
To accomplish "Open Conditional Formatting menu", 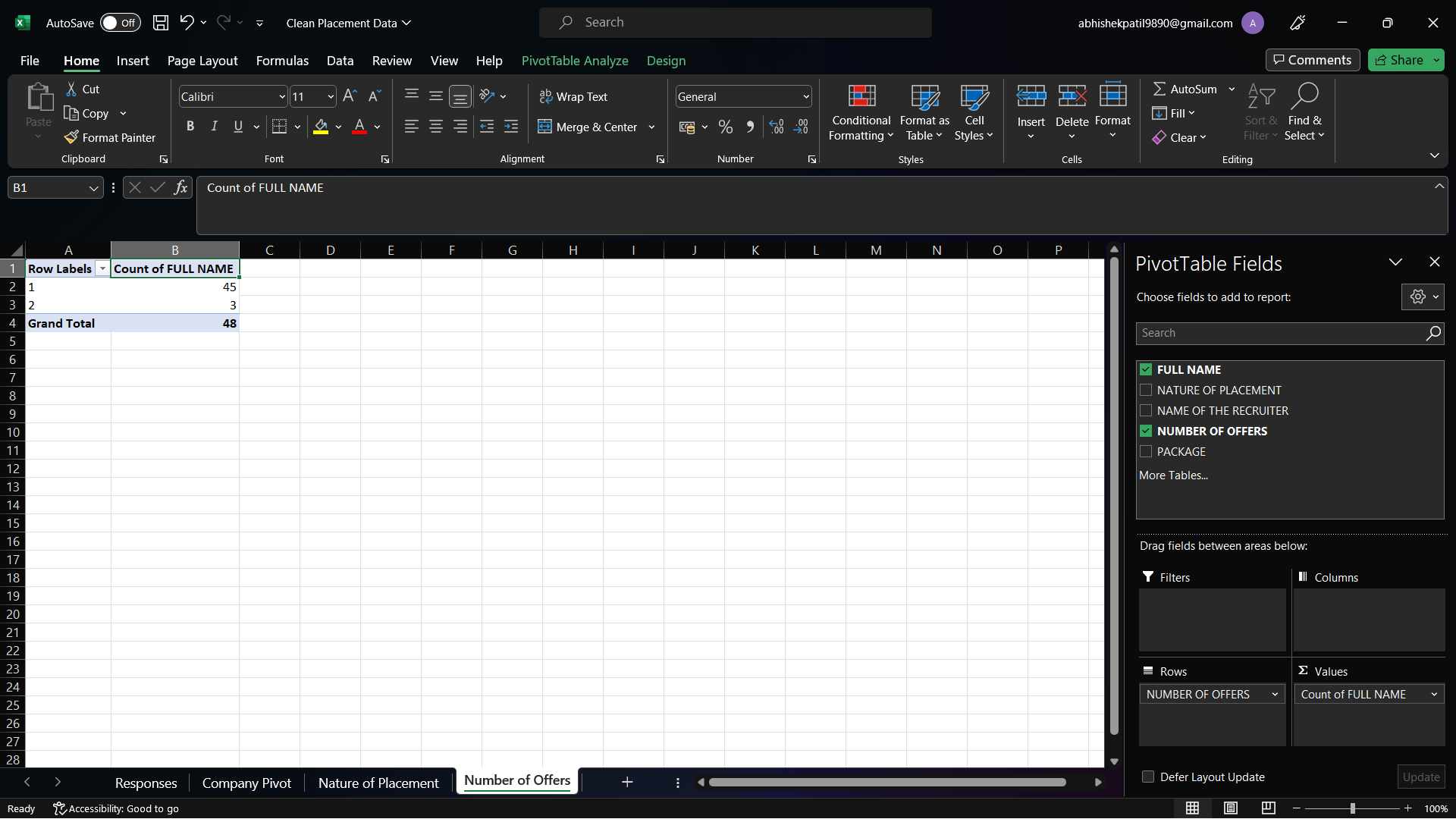I will (x=861, y=111).
